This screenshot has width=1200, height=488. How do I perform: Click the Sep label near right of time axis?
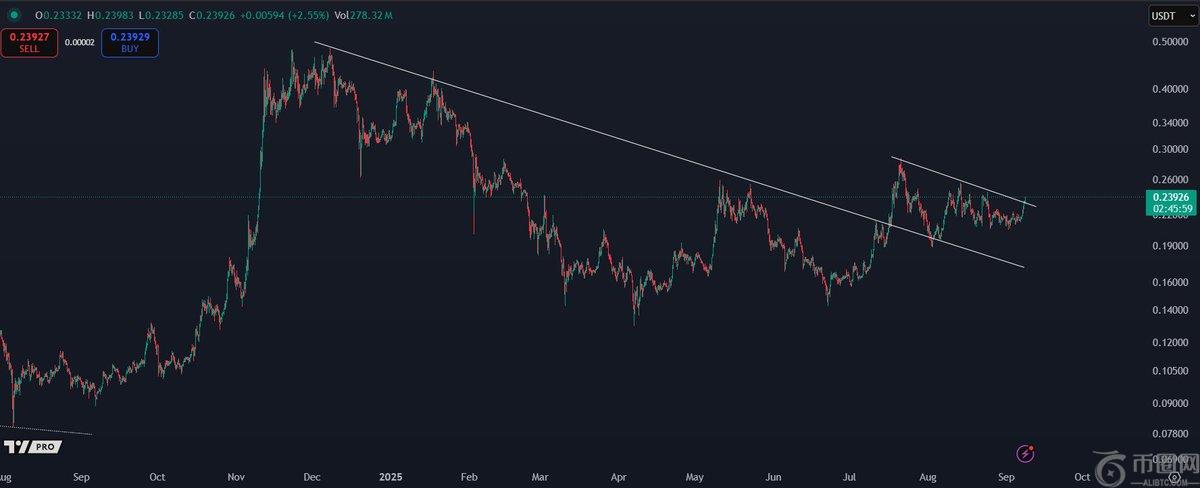point(1007,478)
